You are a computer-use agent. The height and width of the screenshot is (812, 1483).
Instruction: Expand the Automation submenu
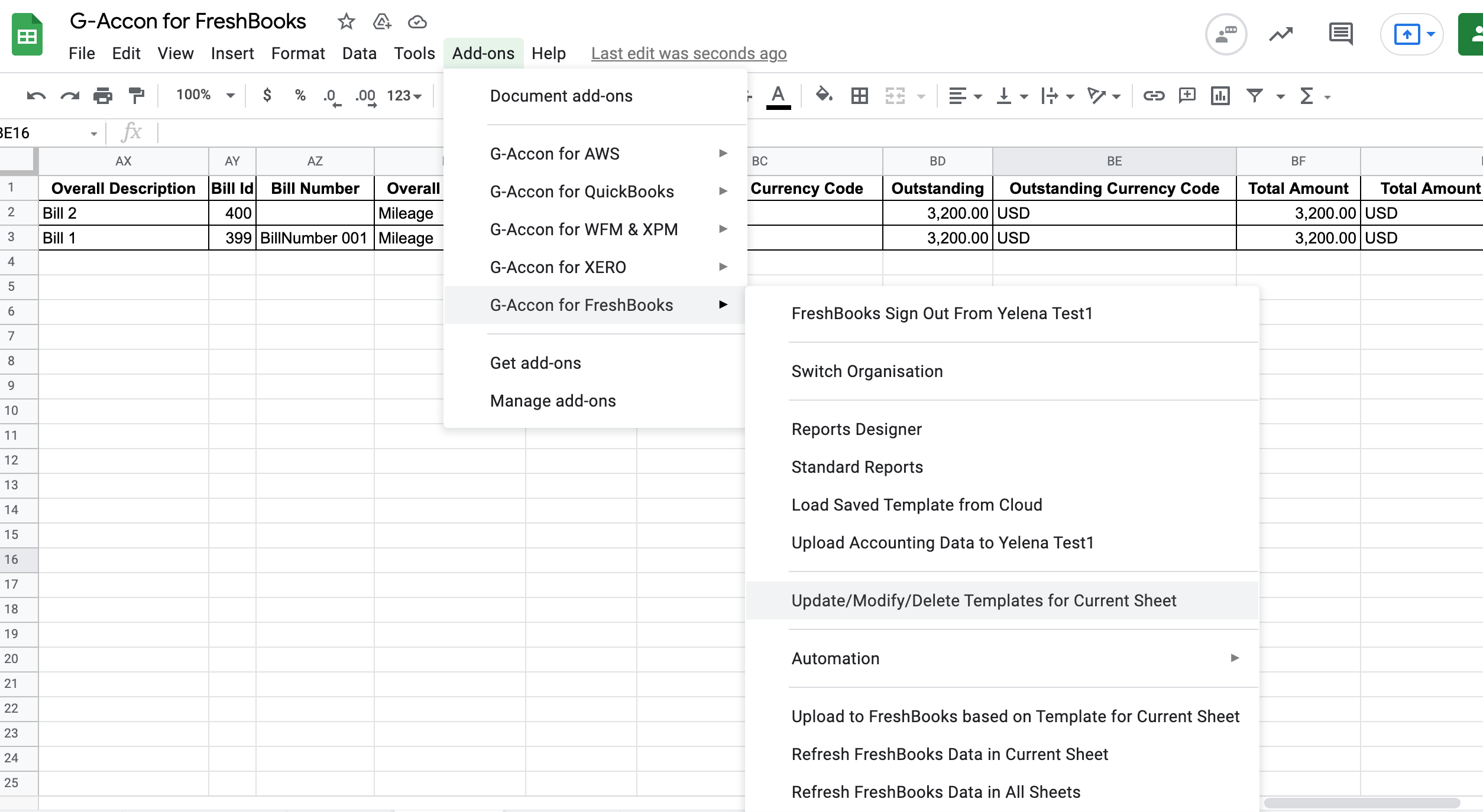1002,658
